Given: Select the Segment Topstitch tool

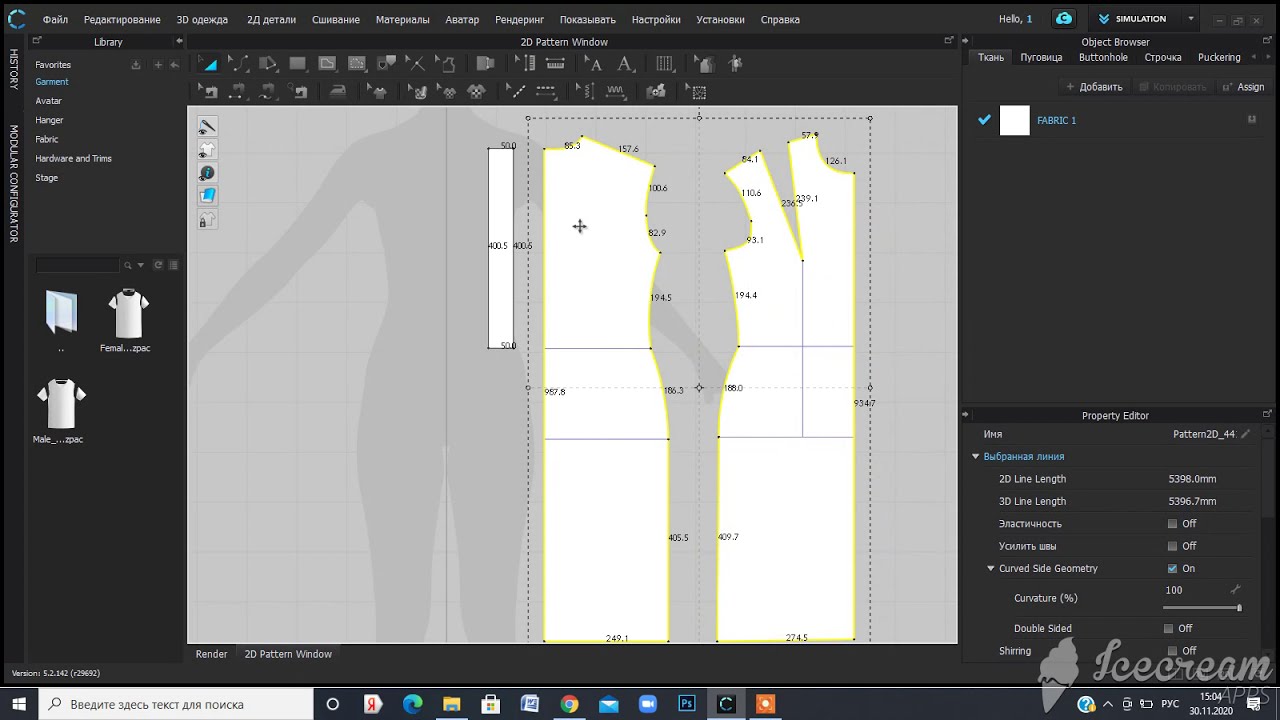Looking at the screenshot, I should click(546, 91).
